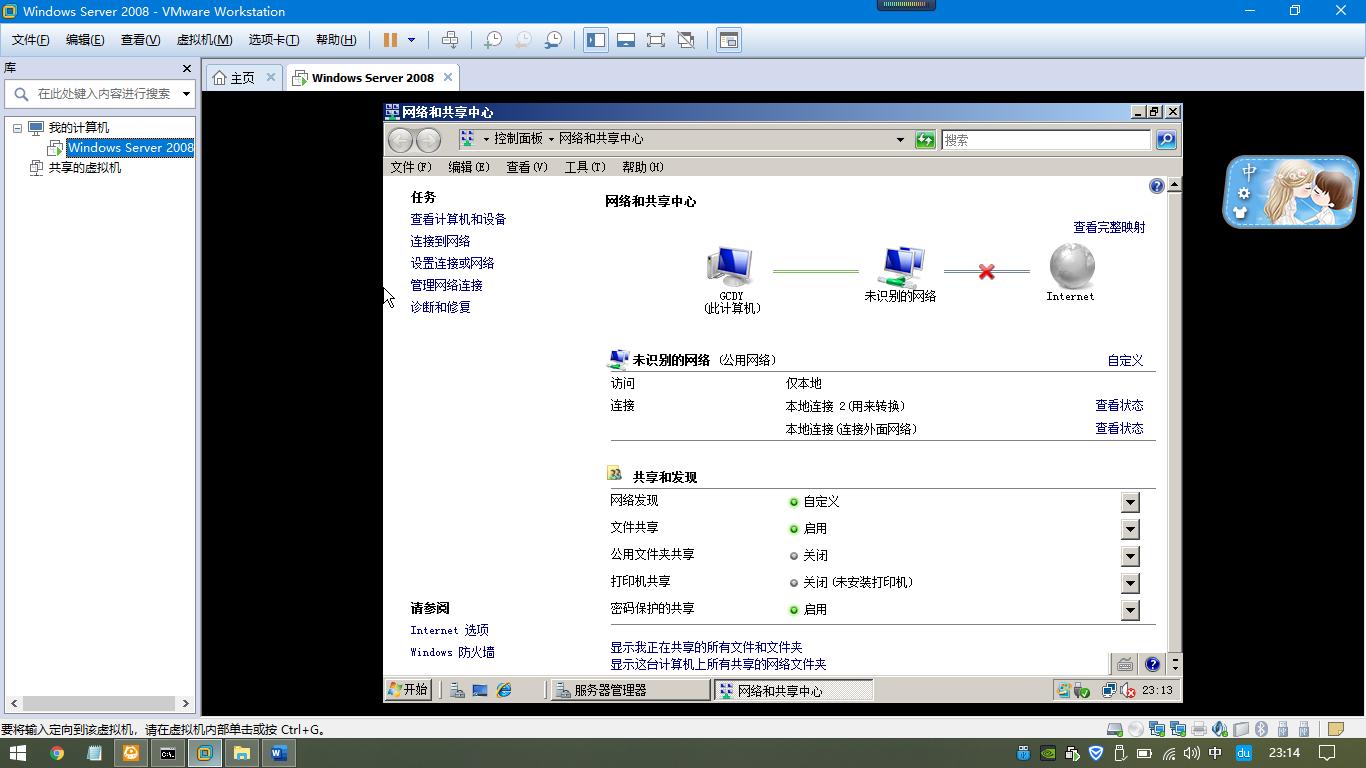Open Google Chrome from the host taskbar

[57, 753]
